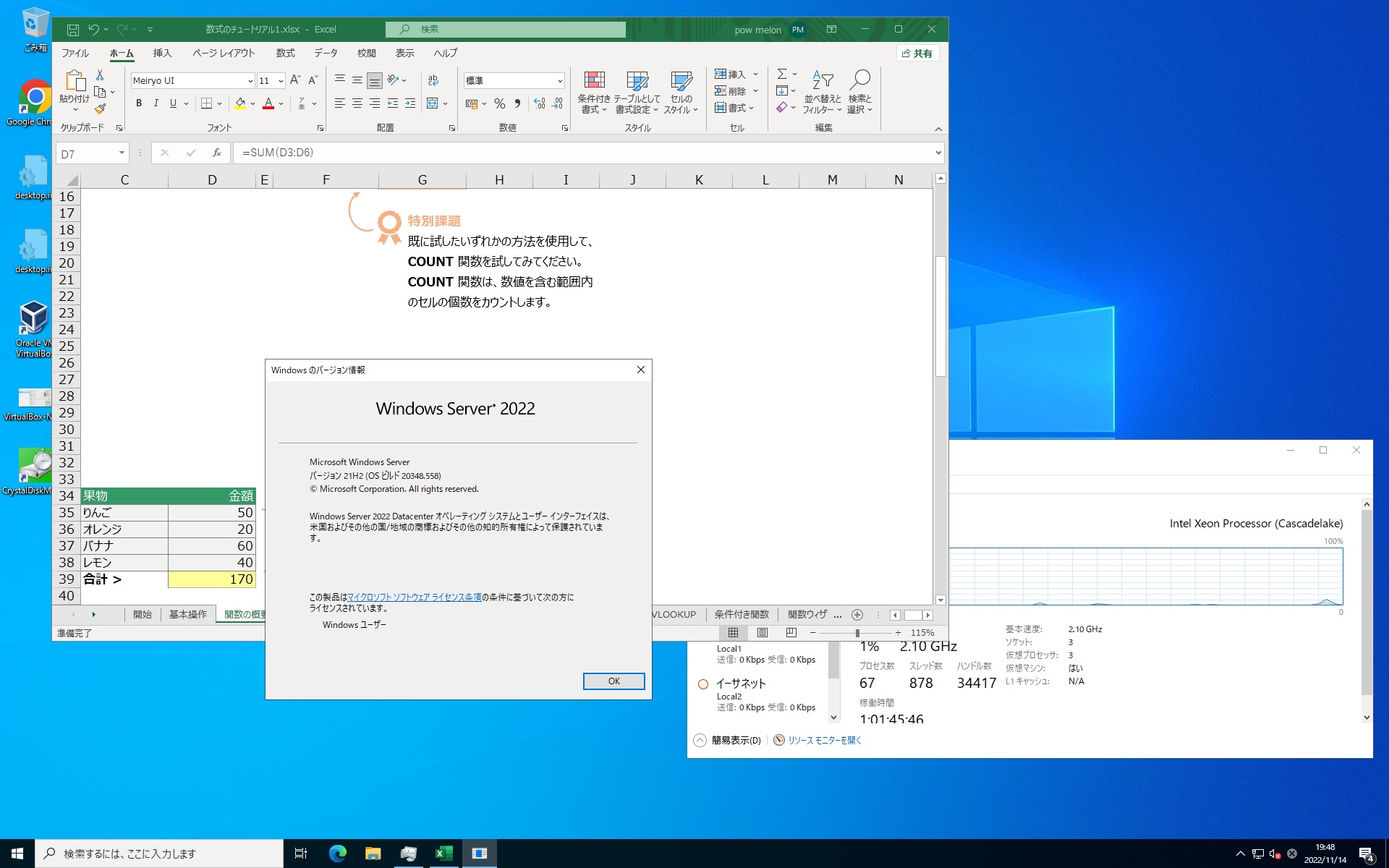Click the Wrap Text icon
This screenshot has width=1389, height=868.
point(433,80)
